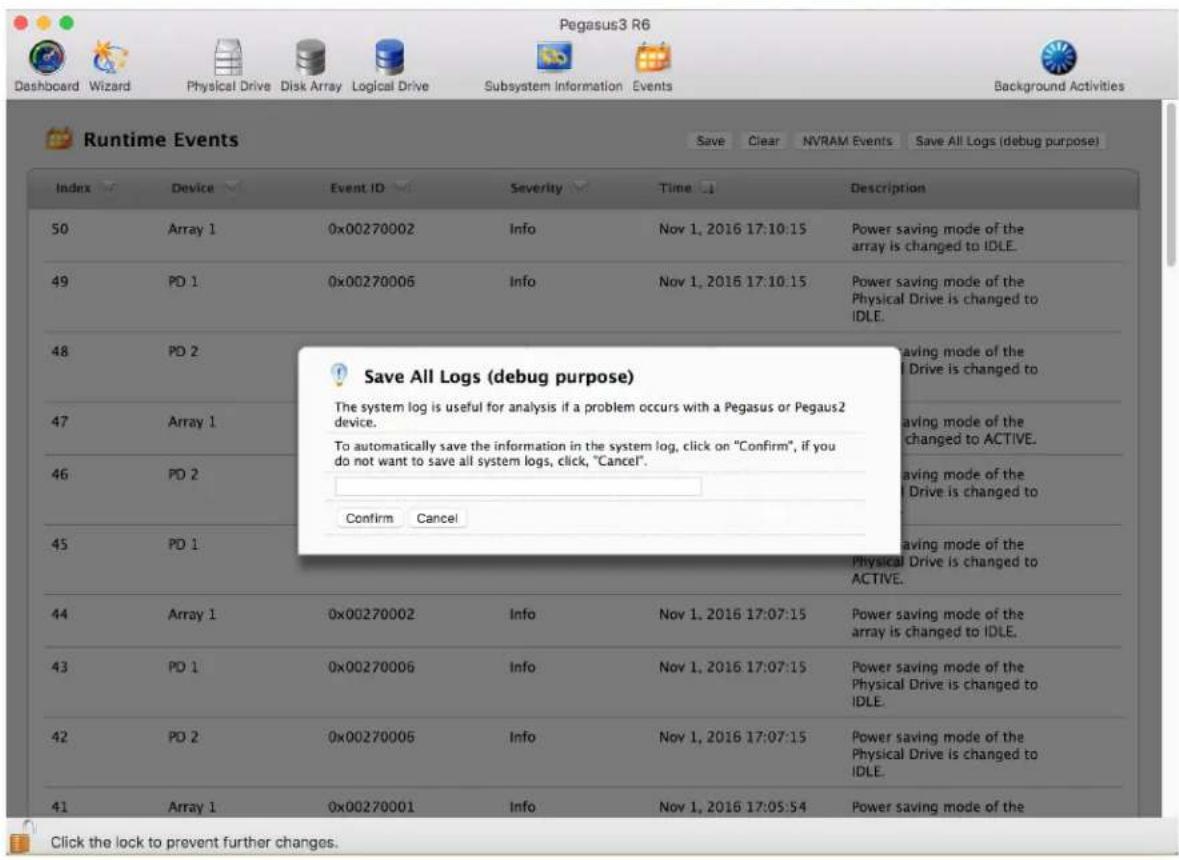Open NVRAM Events
This screenshot has height=860, width=1179.
click(847, 141)
